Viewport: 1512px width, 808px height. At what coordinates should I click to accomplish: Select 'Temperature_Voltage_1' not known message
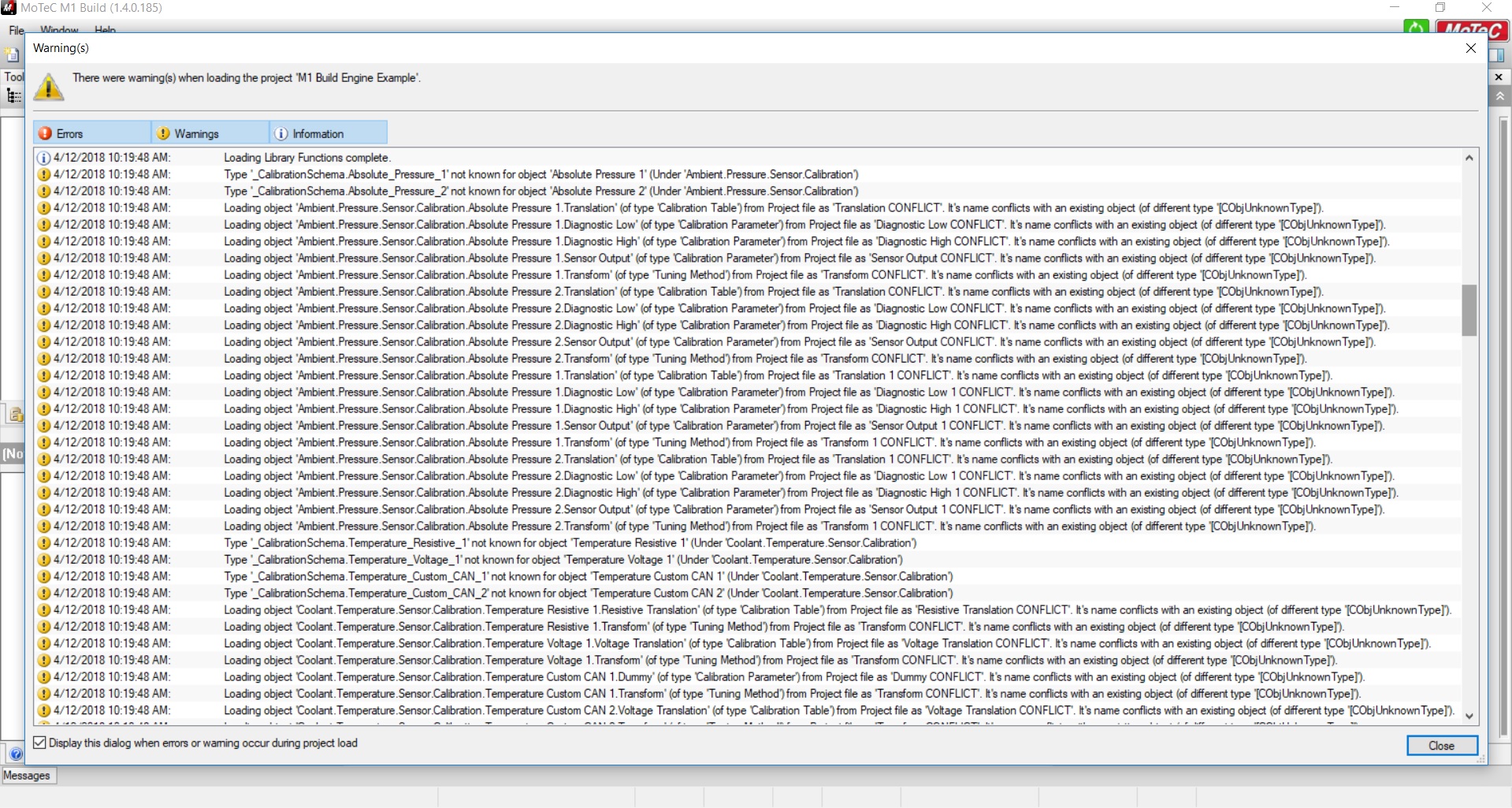click(749, 560)
